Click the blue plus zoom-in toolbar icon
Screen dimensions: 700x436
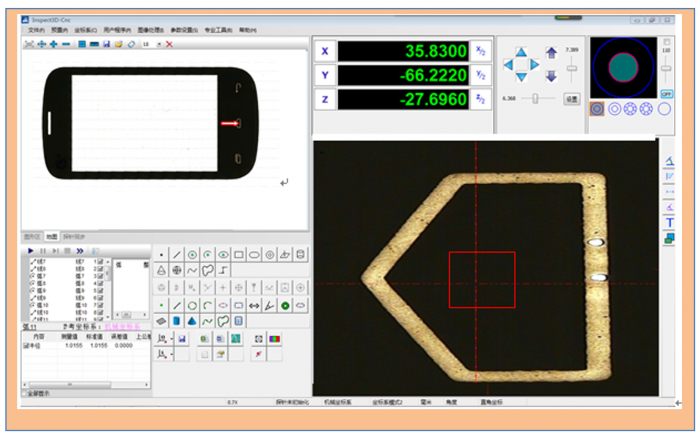click(54, 44)
